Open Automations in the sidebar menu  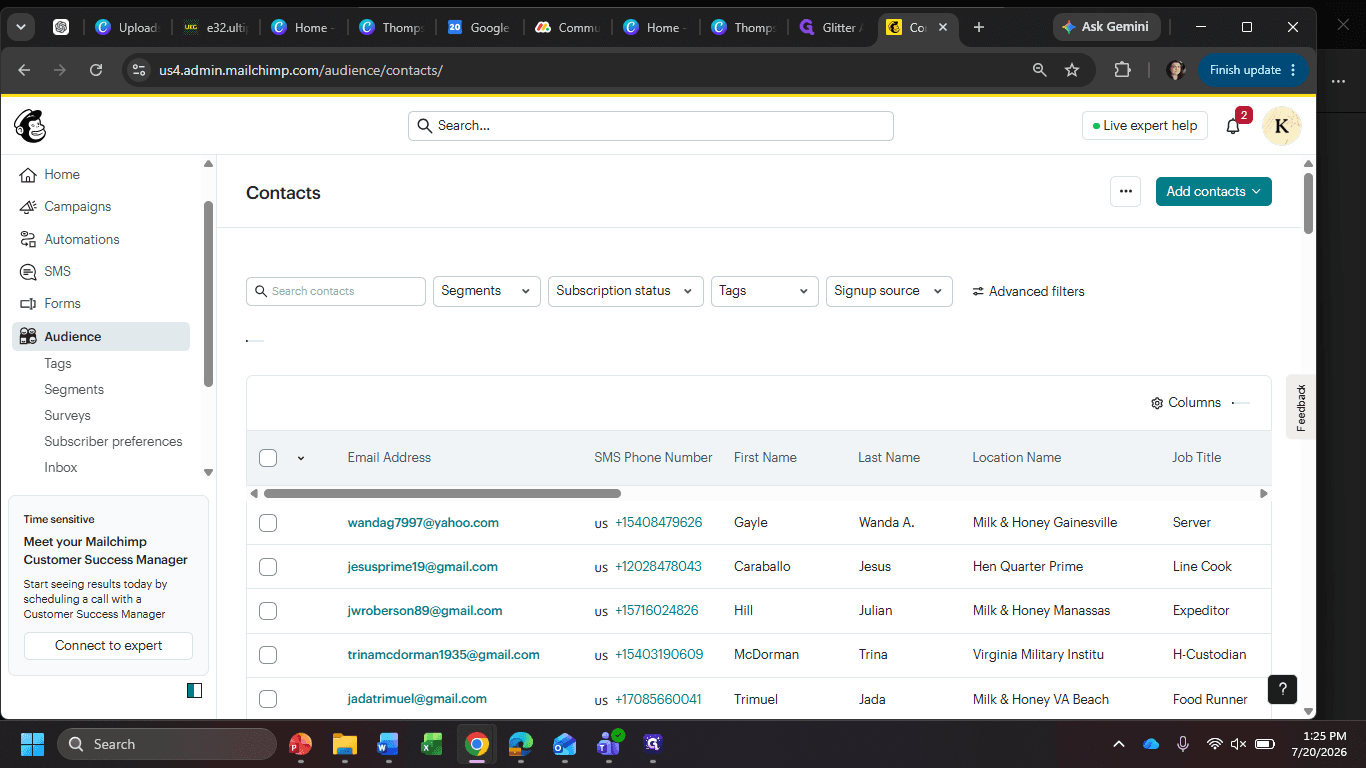click(82, 240)
